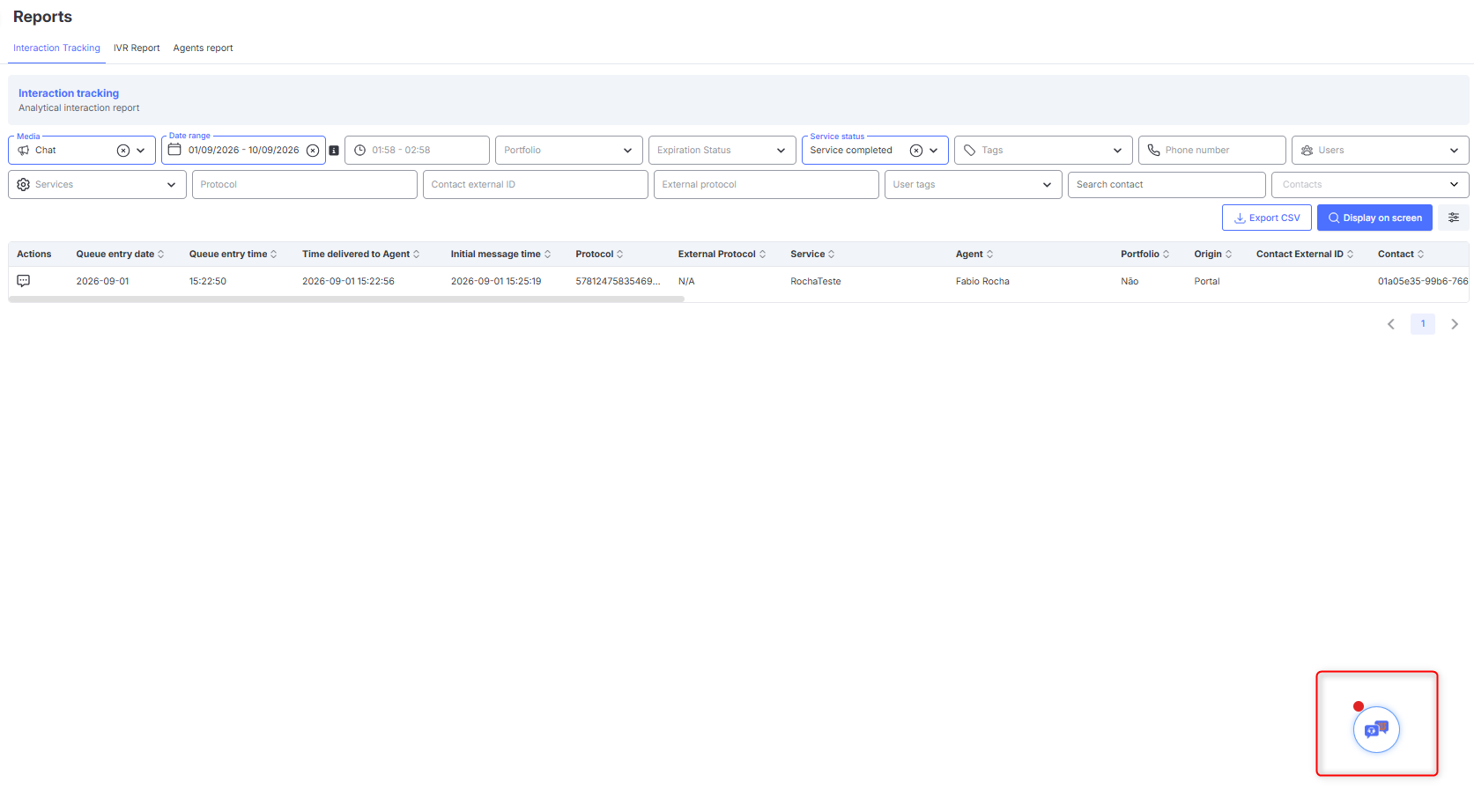Viewport: 1474px width, 812px height.
Task: Click the agent name Fabio Rocha
Action: point(982,282)
